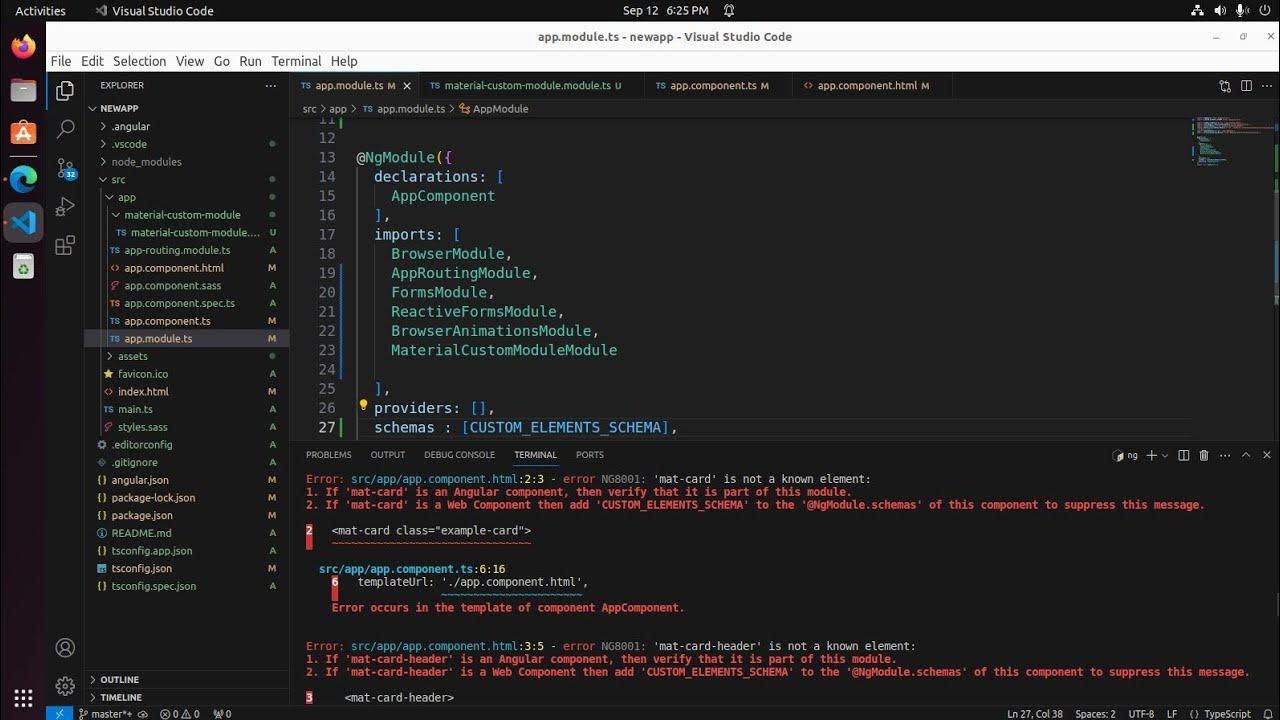
Task: Open the Manage gear icon
Action: click(x=65, y=686)
